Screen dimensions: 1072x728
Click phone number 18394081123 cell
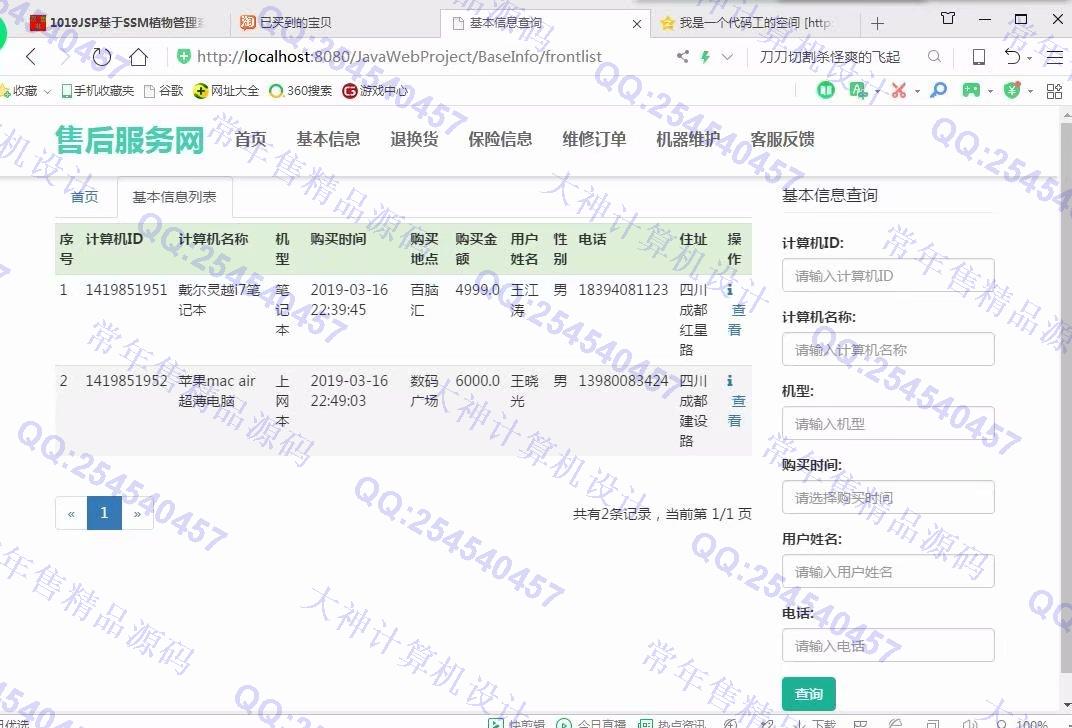pyautogui.click(x=623, y=290)
